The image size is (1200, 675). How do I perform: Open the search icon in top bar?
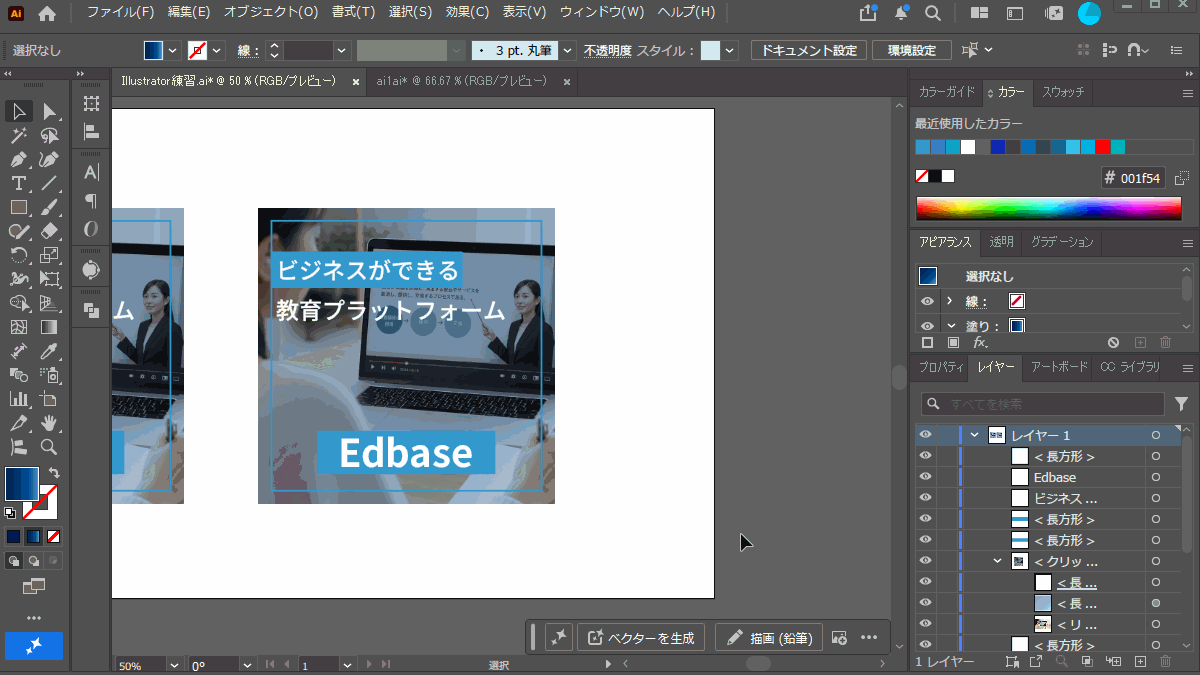(932, 14)
